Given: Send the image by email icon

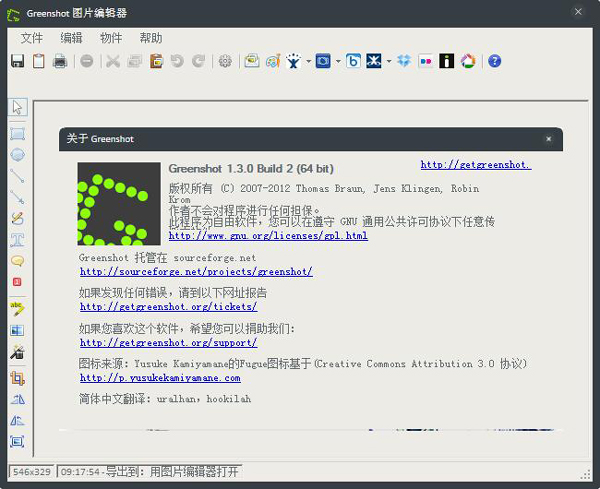Looking at the screenshot, I should pyautogui.click(x=252, y=61).
